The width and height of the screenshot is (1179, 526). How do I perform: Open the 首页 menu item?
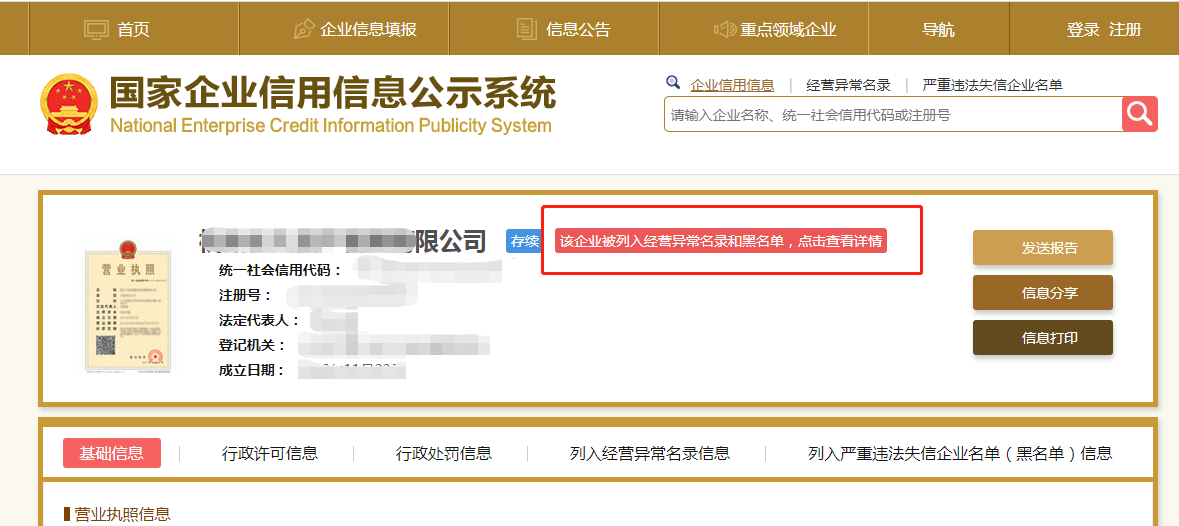coord(133,29)
